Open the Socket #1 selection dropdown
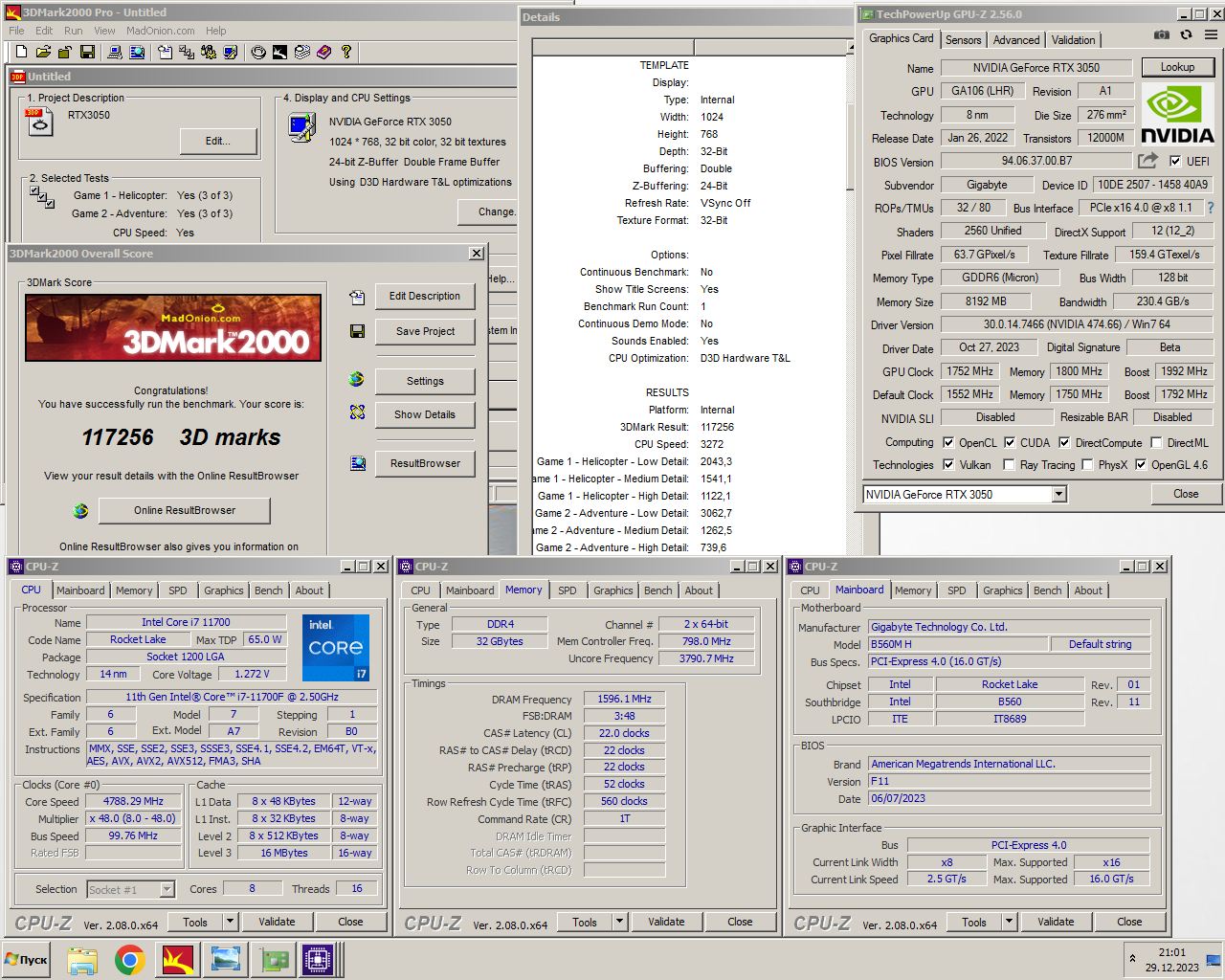 (167, 889)
